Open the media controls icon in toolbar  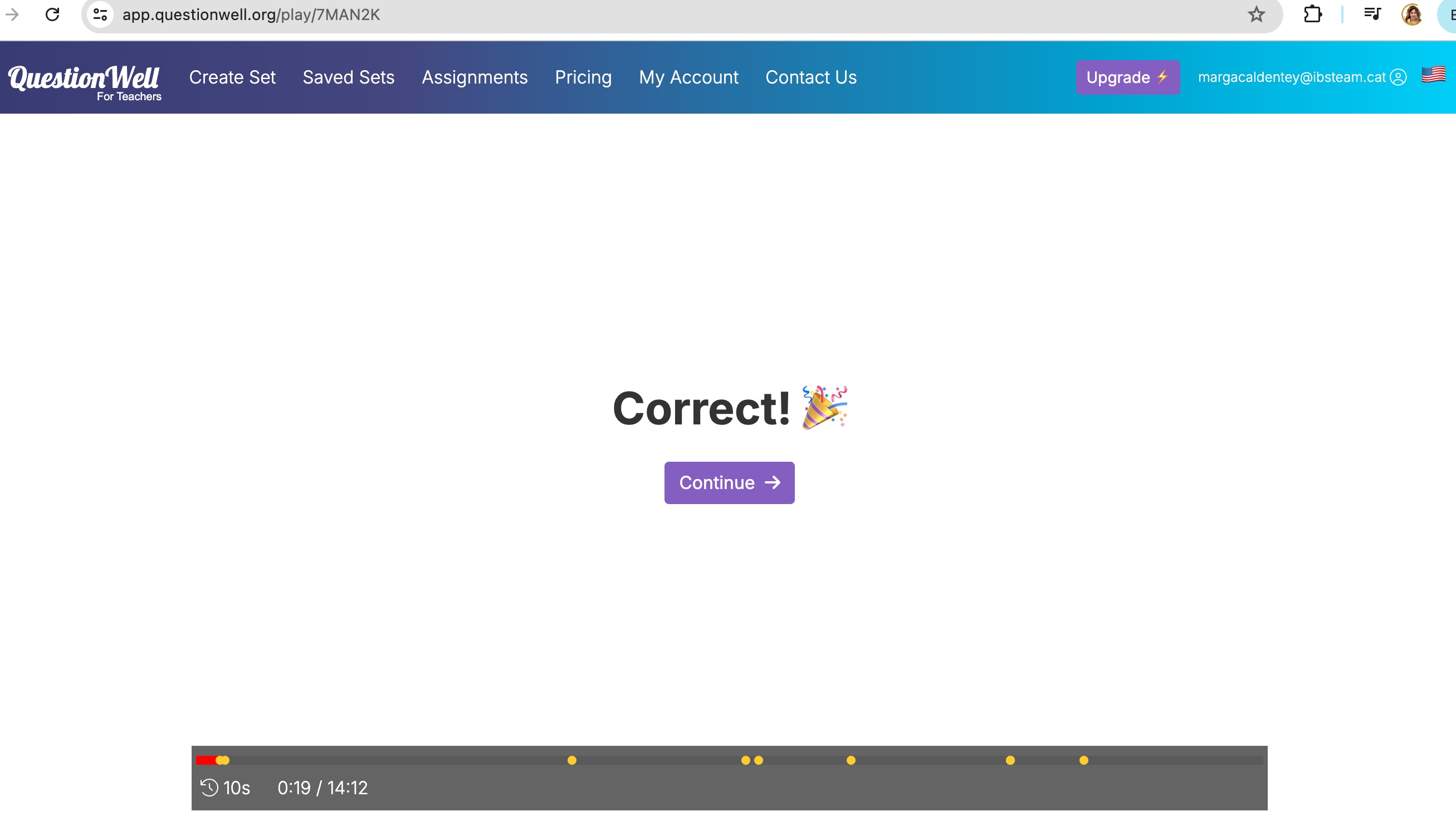1372,14
